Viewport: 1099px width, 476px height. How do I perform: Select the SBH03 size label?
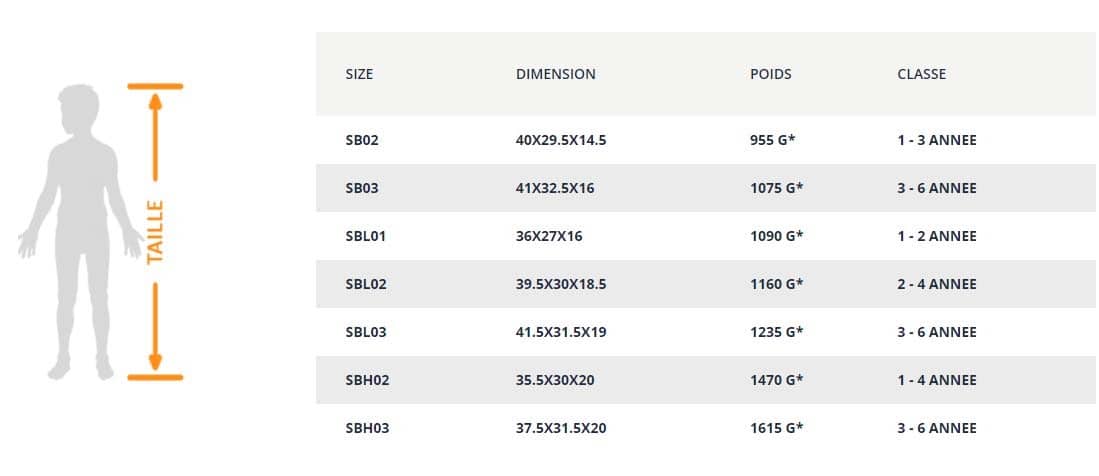pos(367,428)
